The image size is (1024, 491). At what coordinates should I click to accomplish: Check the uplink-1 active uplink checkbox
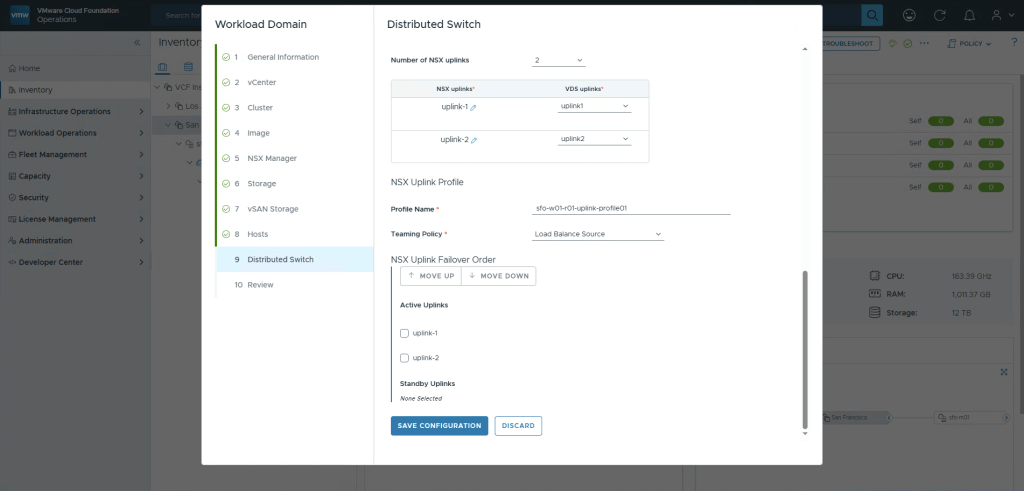point(404,333)
